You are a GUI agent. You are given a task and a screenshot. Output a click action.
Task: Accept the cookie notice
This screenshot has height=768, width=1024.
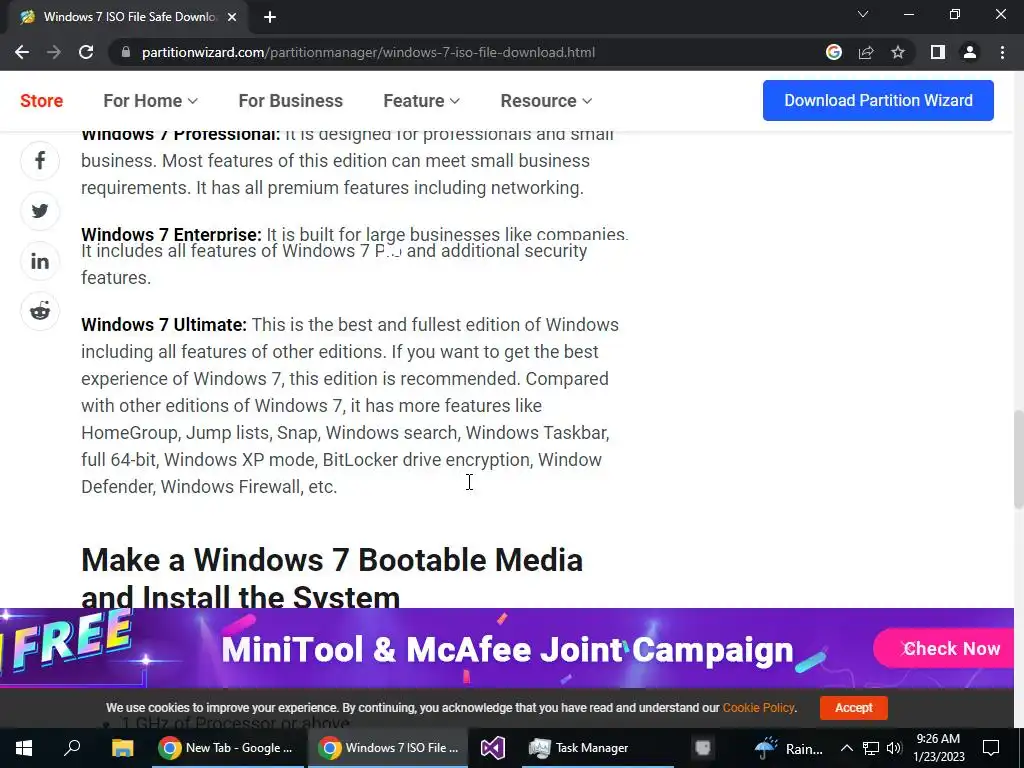pyautogui.click(x=854, y=707)
